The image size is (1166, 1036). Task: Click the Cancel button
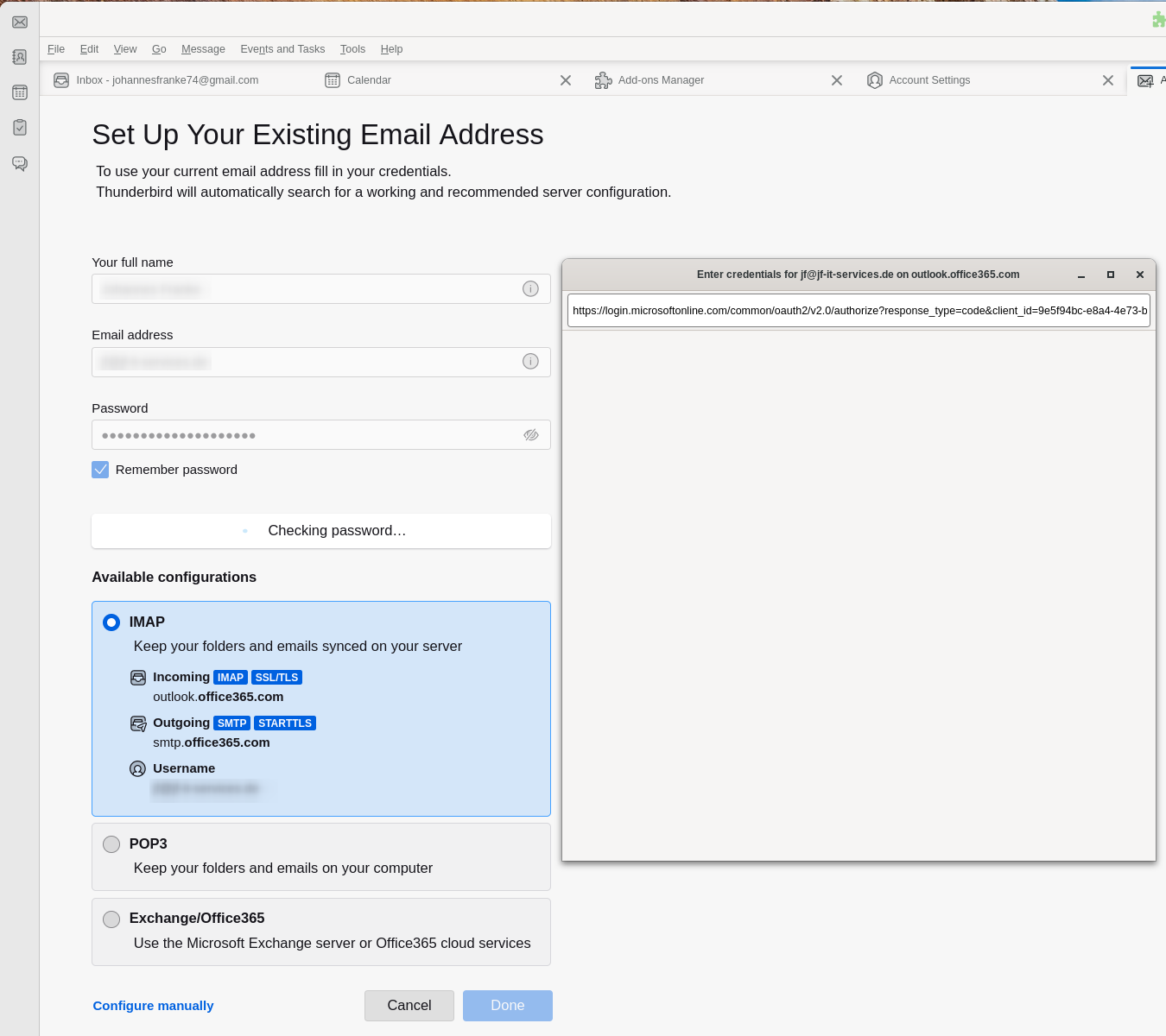pyautogui.click(x=409, y=1006)
